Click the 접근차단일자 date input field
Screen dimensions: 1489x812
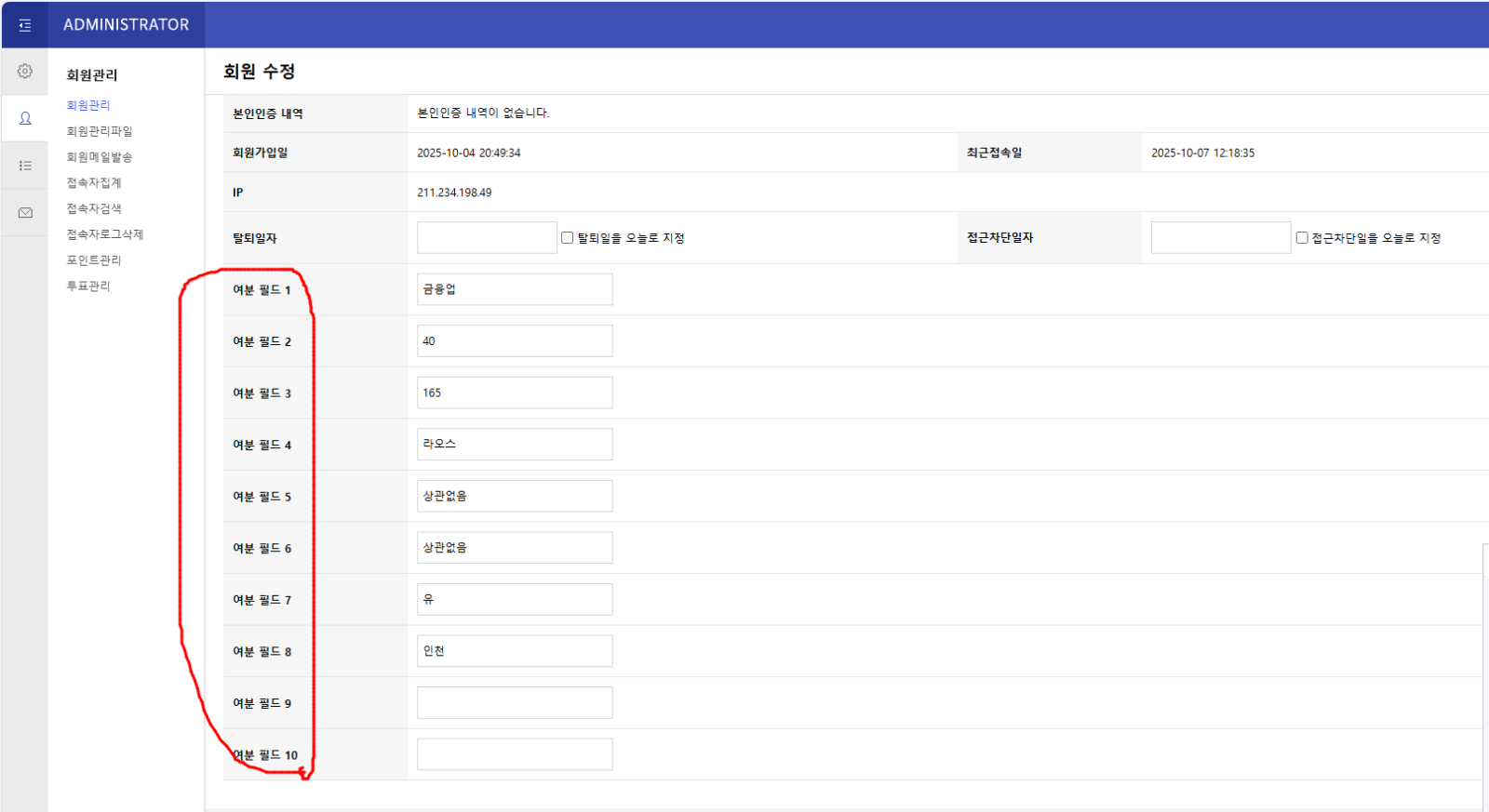tap(1220, 238)
